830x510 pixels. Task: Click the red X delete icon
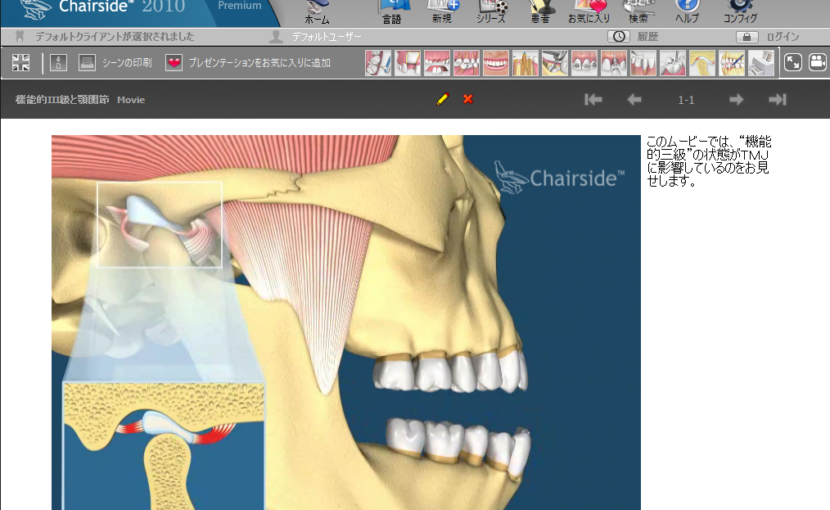(468, 99)
